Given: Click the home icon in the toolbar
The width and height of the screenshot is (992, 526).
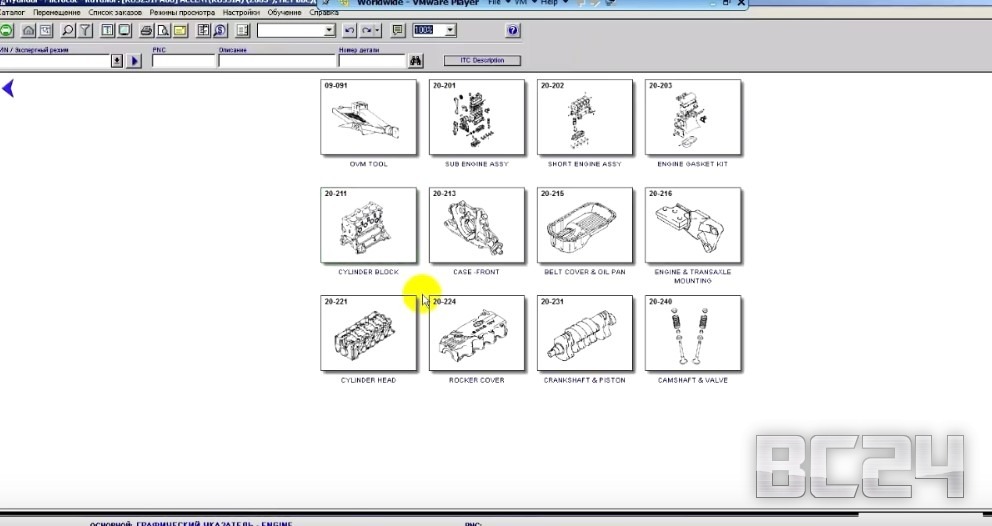Looking at the screenshot, I should pos(28,31).
